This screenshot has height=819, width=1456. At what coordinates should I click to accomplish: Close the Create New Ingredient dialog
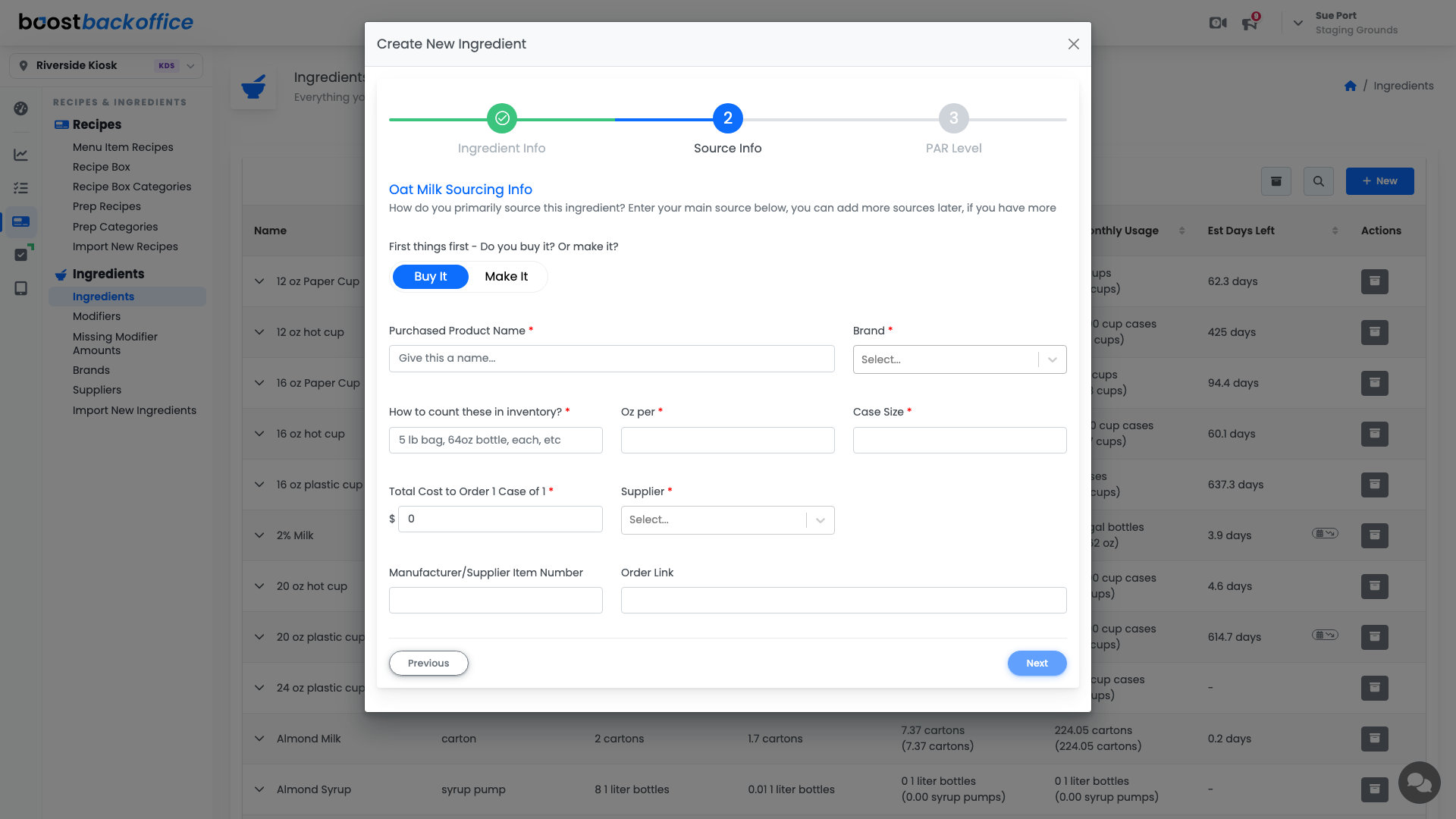coord(1073,44)
